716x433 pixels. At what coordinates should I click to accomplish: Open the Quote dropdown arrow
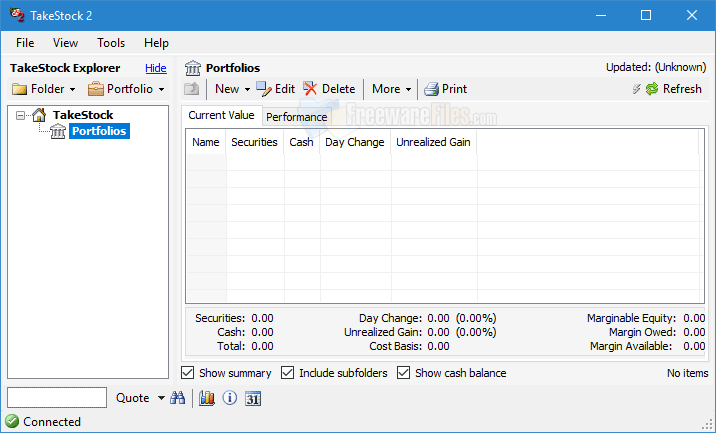[161, 398]
